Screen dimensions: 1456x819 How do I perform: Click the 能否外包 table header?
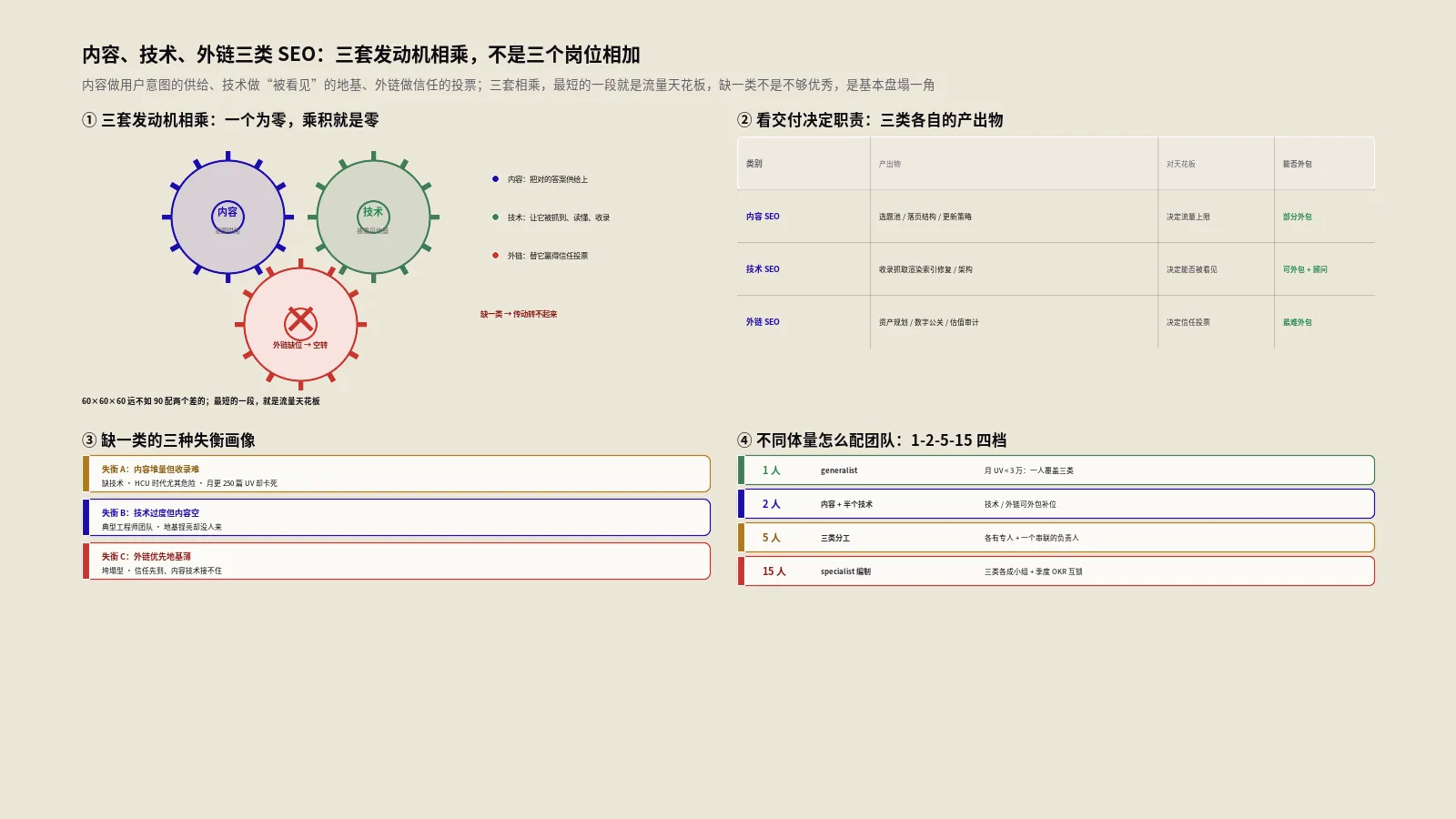(x=1298, y=164)
